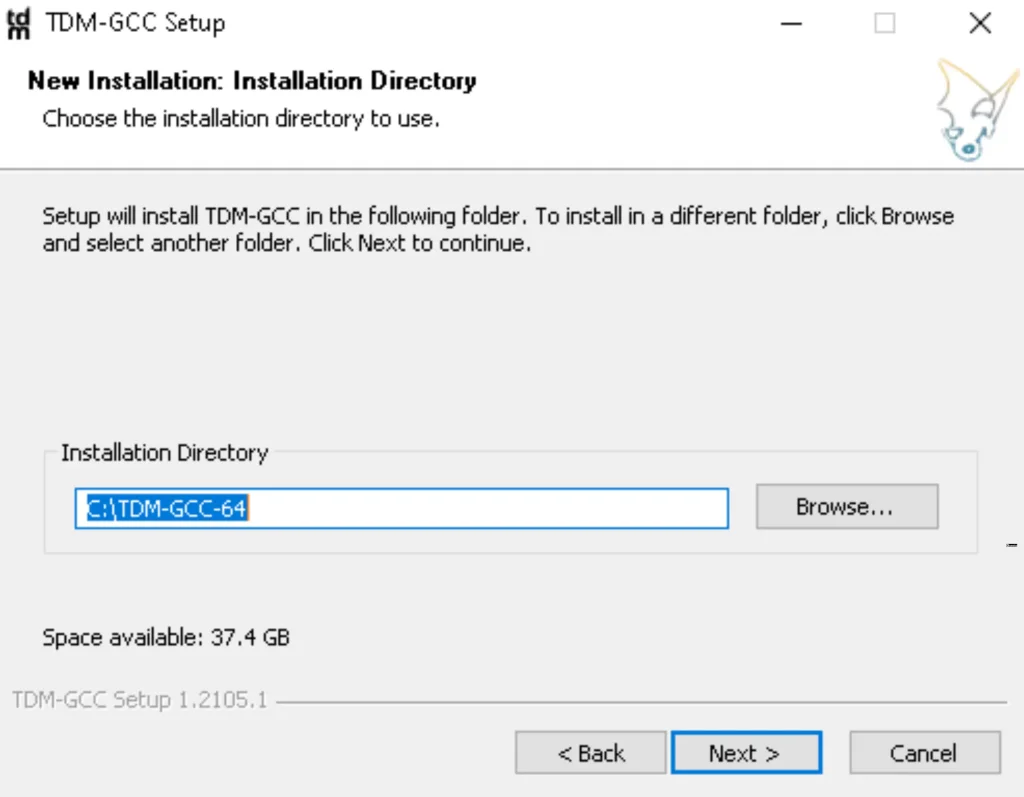This screenshot has height=797, width=1024.
Task: Click the TDM-GCC title bar icon
Action: (18, 24)
